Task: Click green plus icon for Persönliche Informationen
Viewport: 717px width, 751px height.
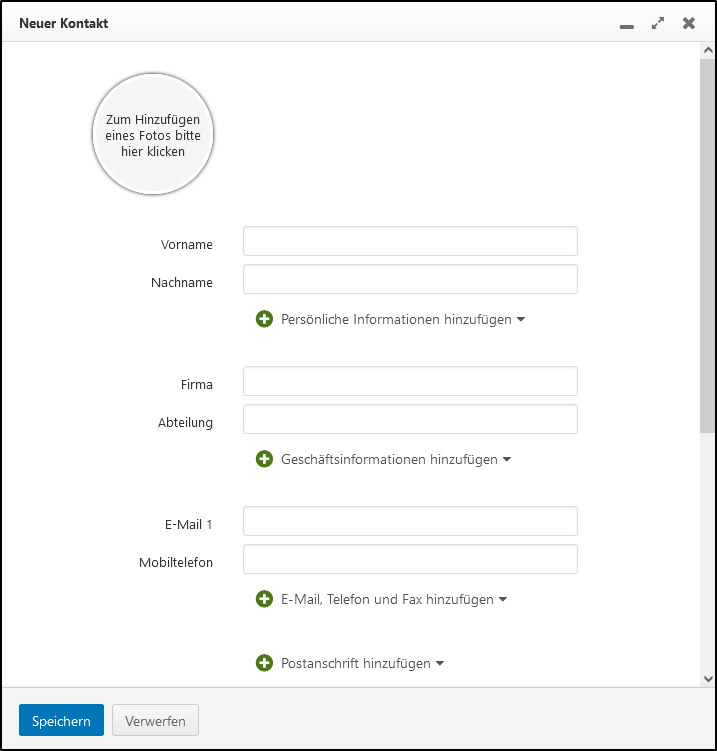Action: tap(264, 319)
